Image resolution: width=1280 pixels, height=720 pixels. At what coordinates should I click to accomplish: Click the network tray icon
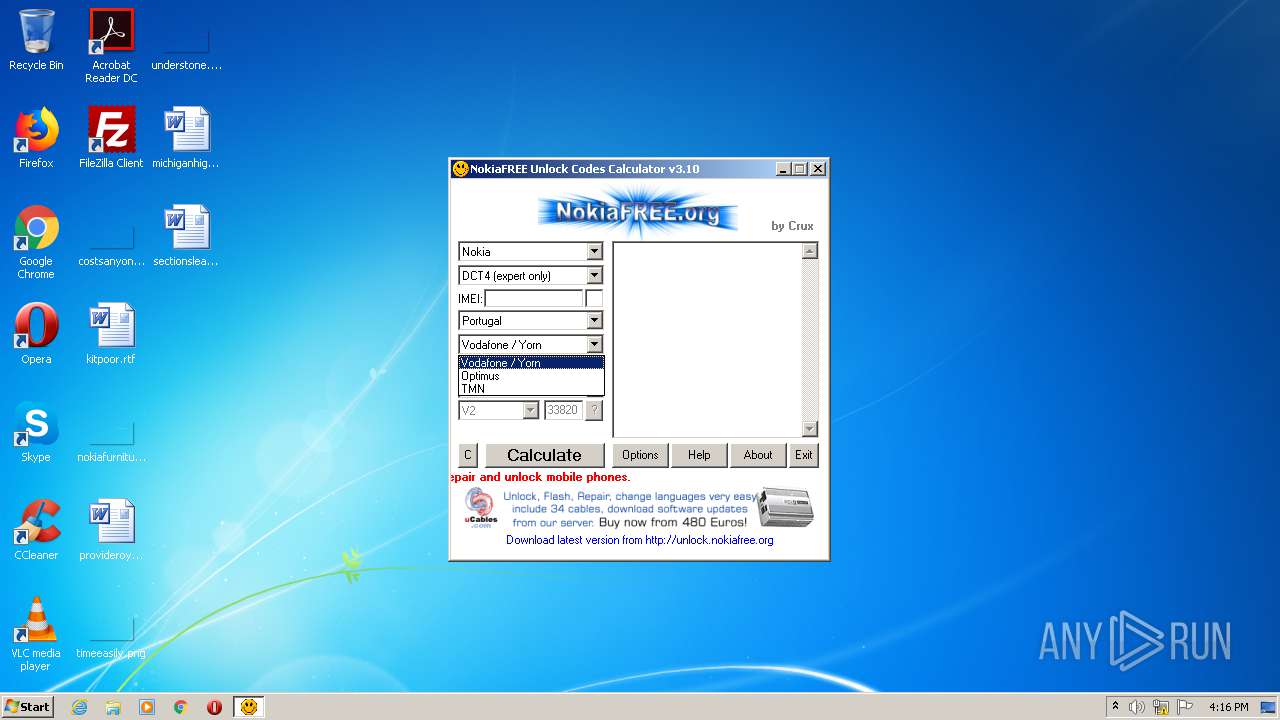pyautogui.click(x=1161, y=707)
